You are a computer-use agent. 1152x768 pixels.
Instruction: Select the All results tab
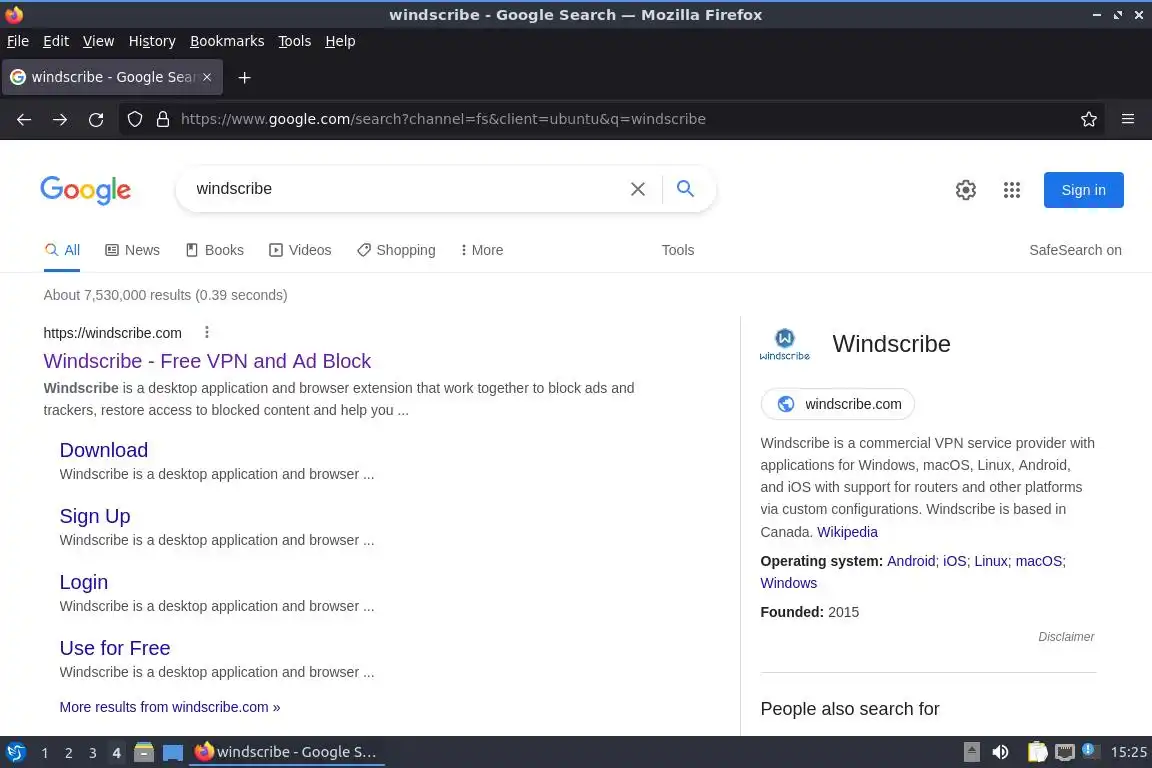point(62,250)
